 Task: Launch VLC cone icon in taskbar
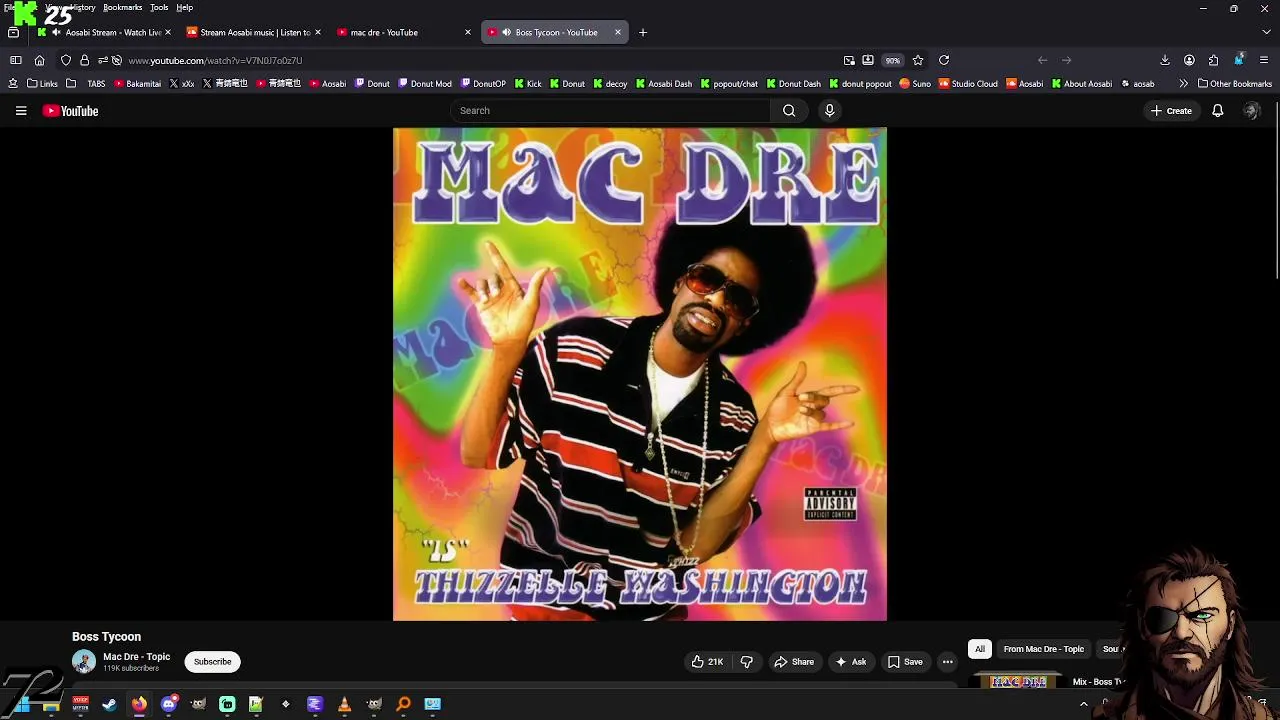pos(344,704)
